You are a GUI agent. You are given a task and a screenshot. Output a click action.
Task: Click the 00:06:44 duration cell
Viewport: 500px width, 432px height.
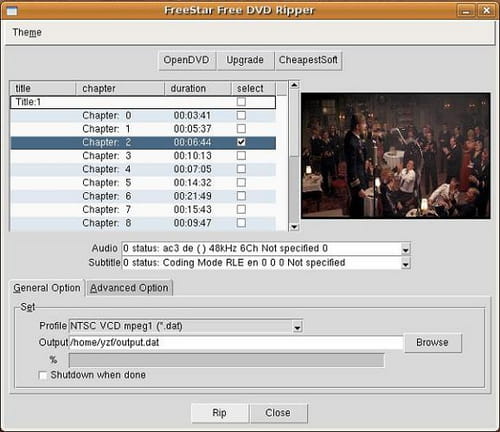point(192,142)
